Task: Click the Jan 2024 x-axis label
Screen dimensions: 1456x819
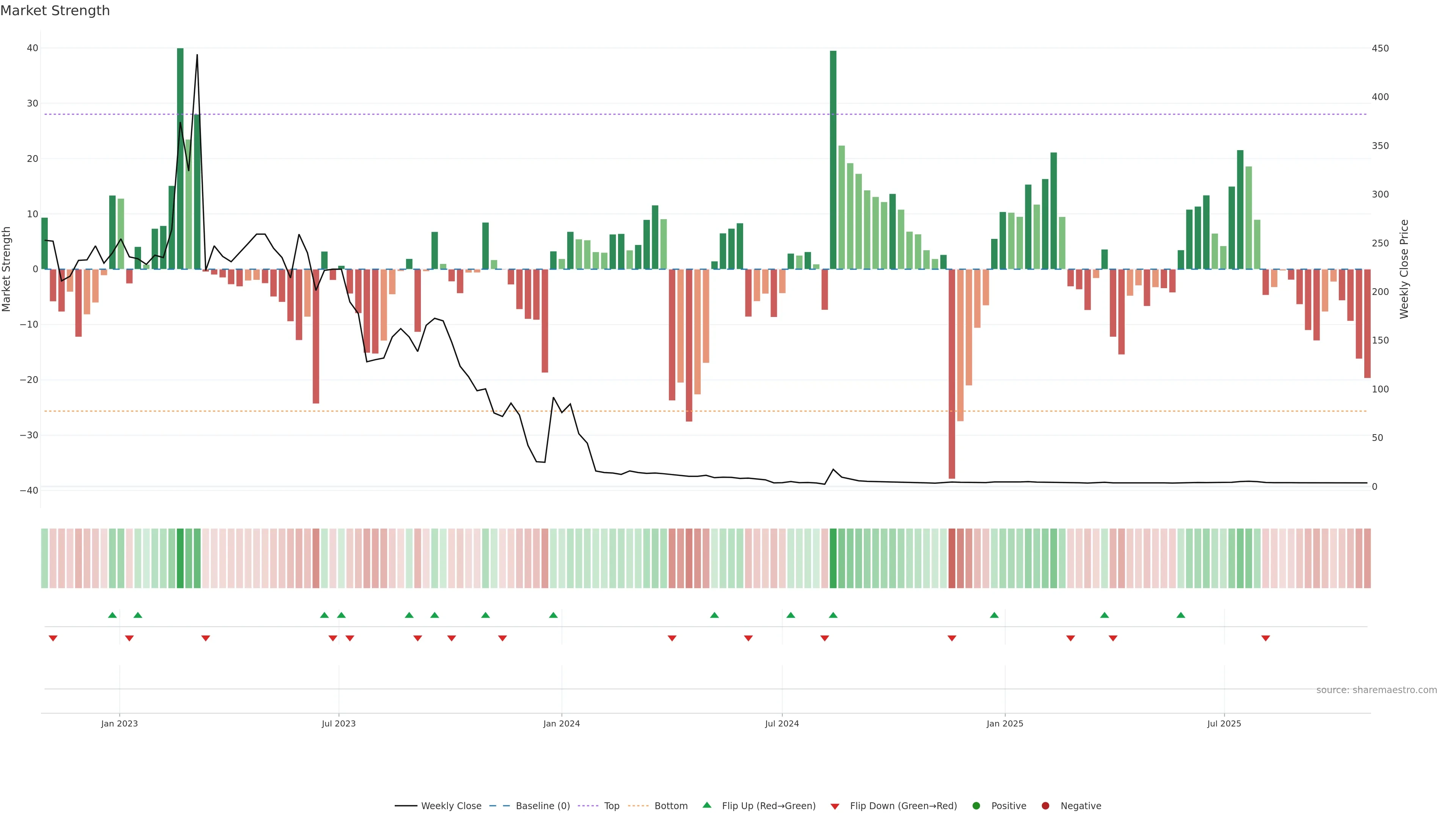Action: click(x=561, y=723)
